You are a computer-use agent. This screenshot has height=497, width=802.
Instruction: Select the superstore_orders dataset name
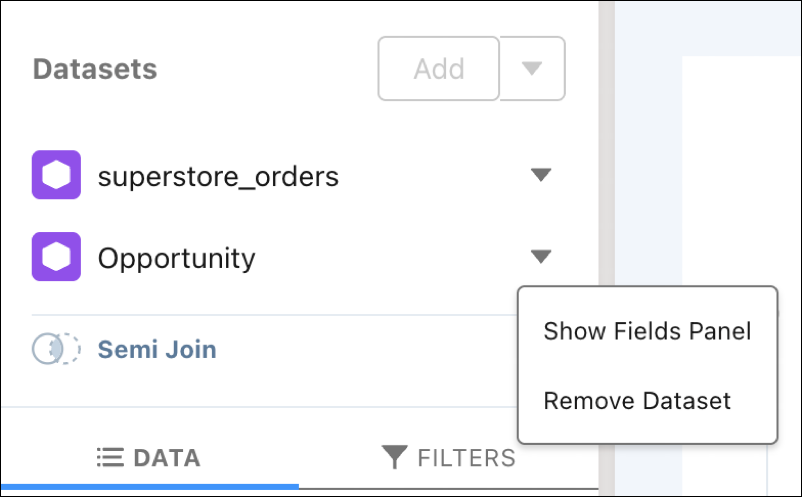pyautogui.click(x=218, y=177)
